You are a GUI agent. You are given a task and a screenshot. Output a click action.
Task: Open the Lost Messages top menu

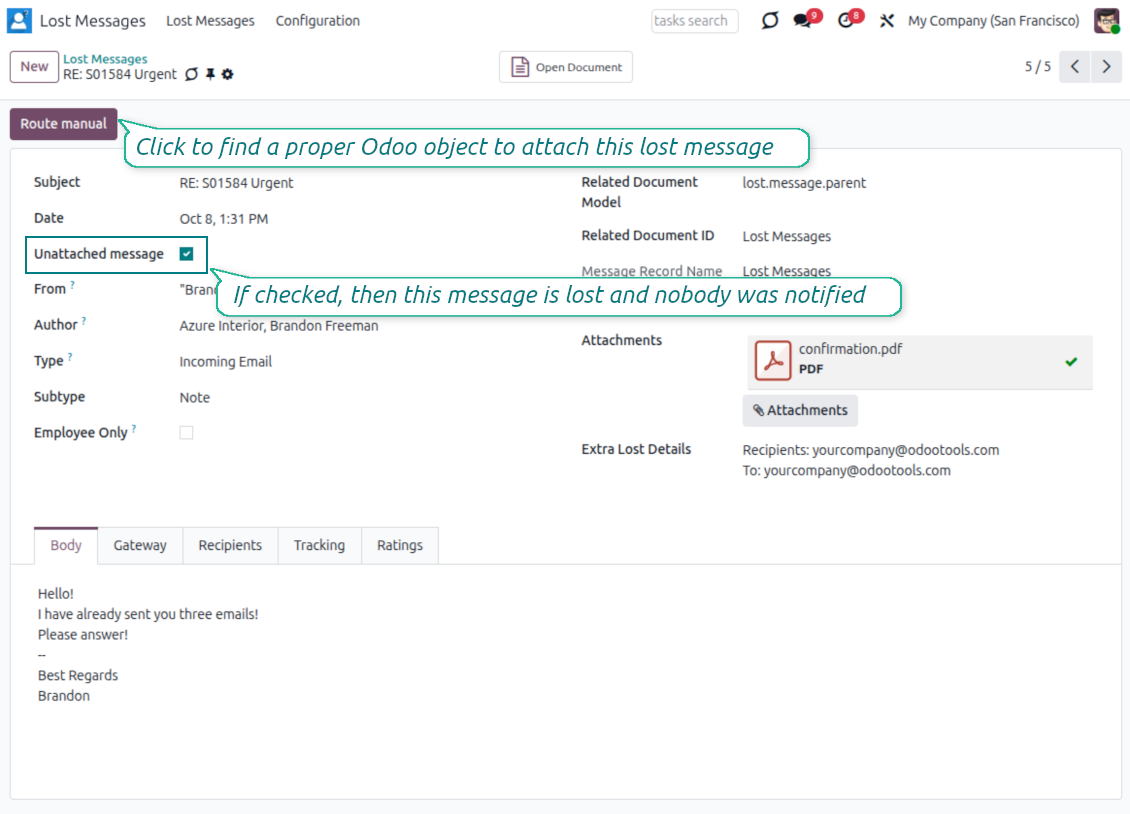(x=210, y=21)
